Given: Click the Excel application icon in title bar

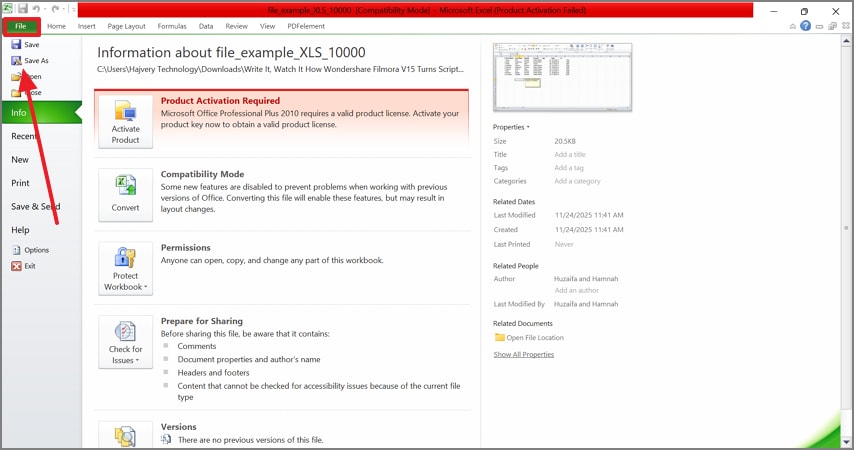Looking at the screenshot, I should coord(8,8).
